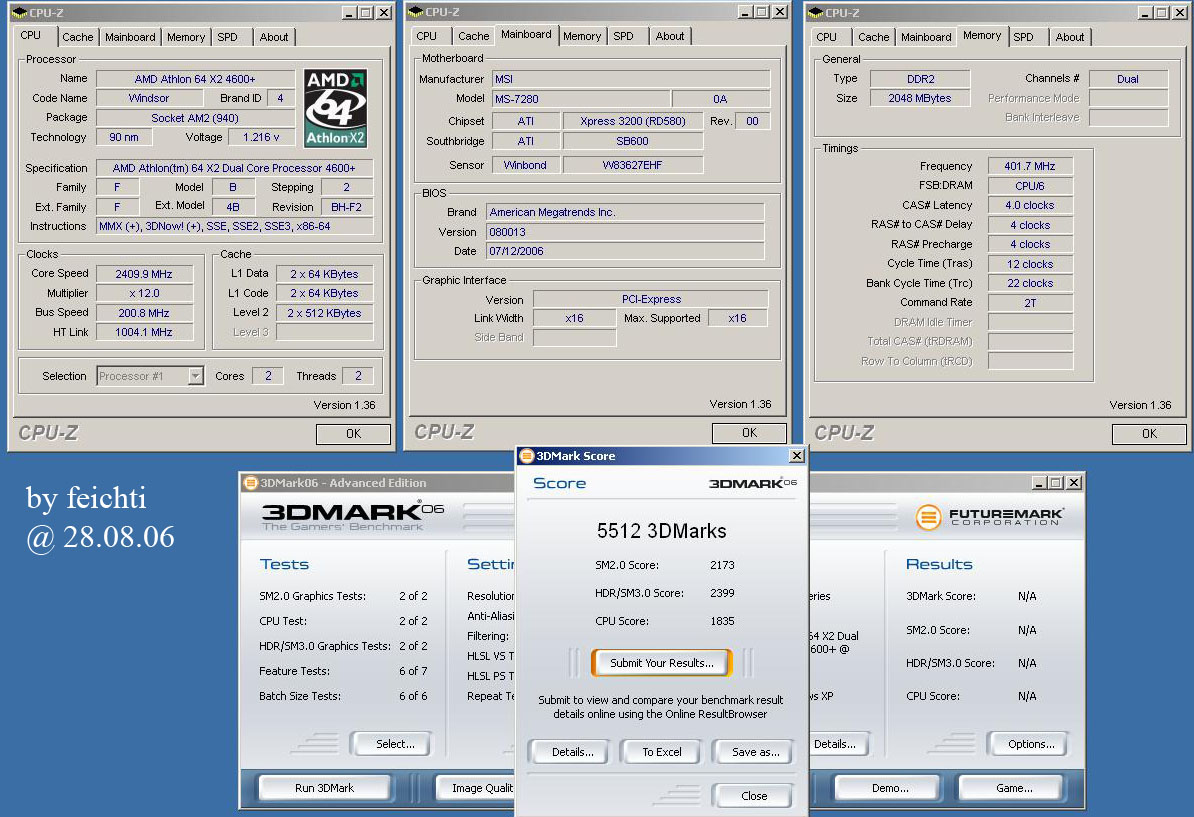Image resolution: width=1194 pixels, height=817 pixels.
Task: Click Level 2 cache value 2 x 512 KBytes
Action: [x=324, y=313]
